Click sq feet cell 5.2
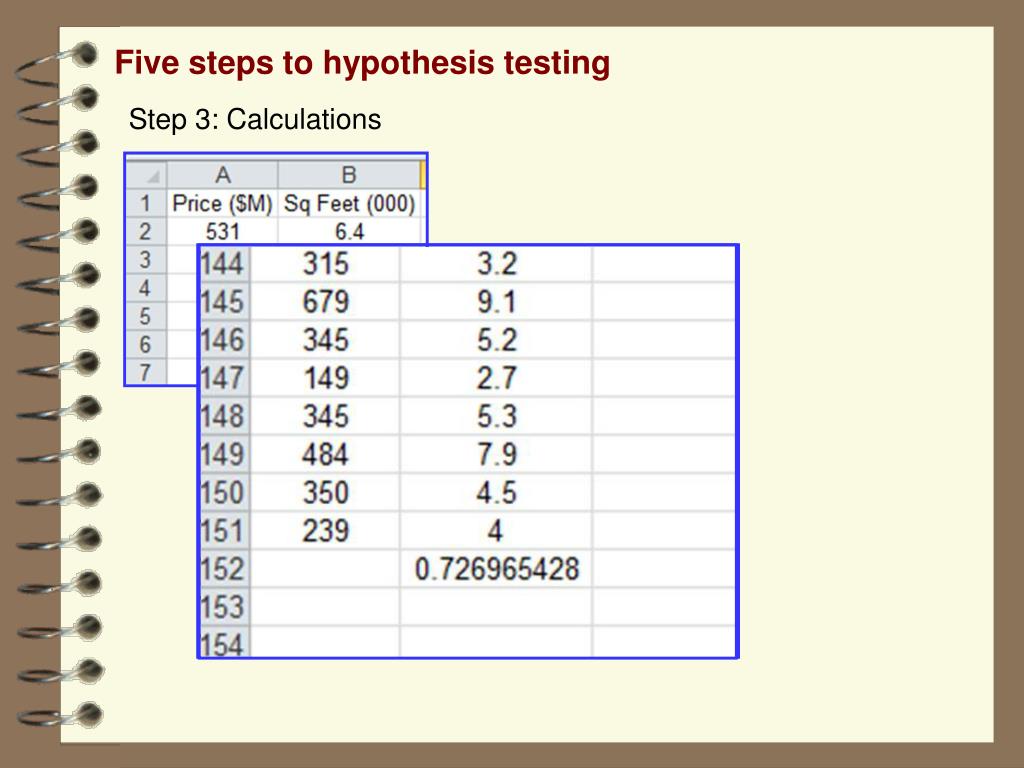The image size is (1024, 768). [x=496, y=340]
